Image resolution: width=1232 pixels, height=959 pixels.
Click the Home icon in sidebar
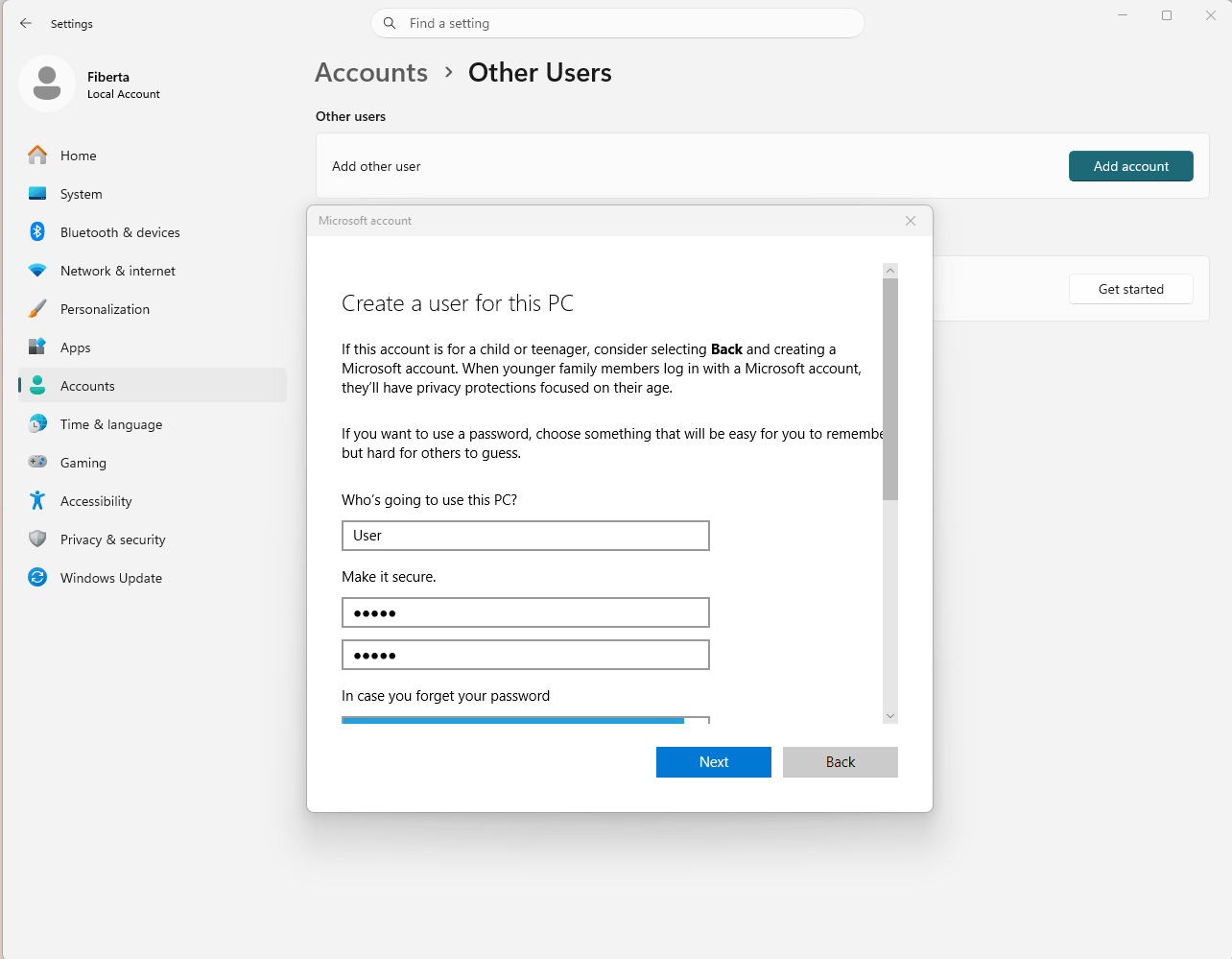(x=37, y=156)
